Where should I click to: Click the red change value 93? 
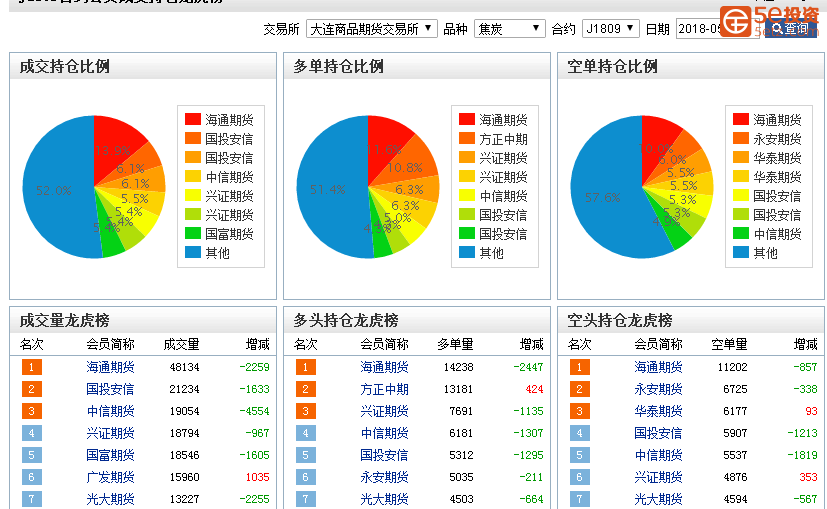tap(812, 411)
